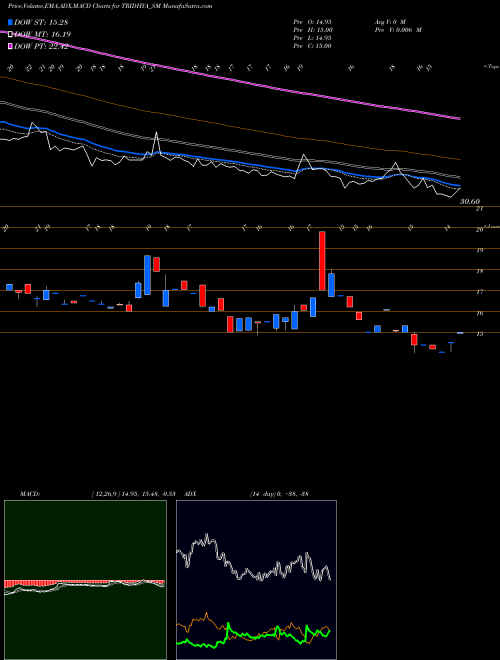
Task: Click the 'Avg V: 0 M' volume text
Action: click(389, 21)
